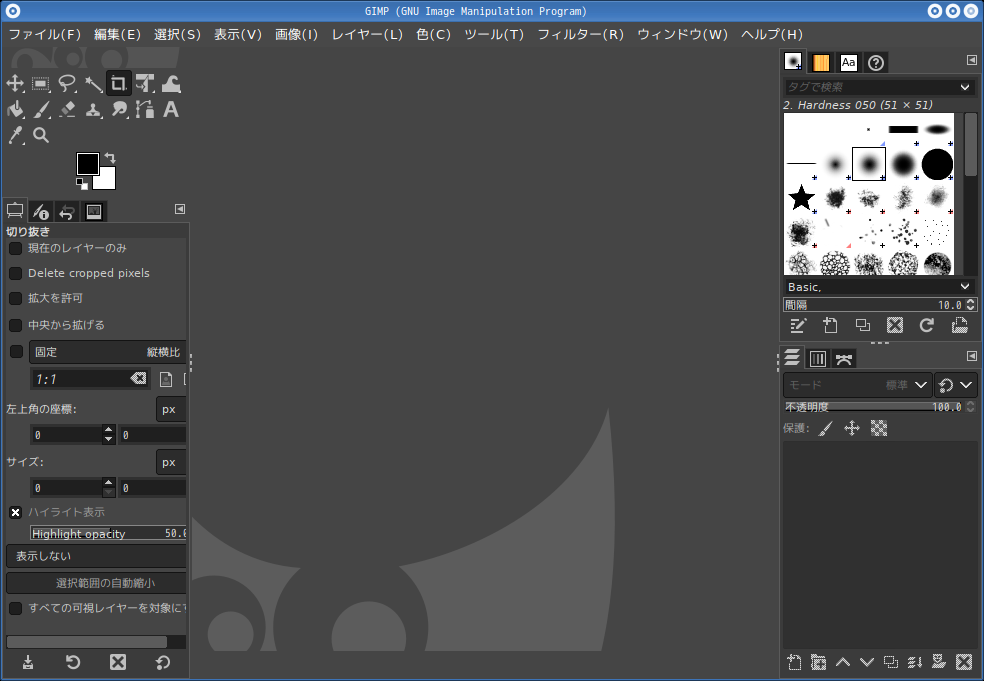This screenshot has height=681, width=984.
Task: Select the Text tool
Action: [x=171, y=109]
